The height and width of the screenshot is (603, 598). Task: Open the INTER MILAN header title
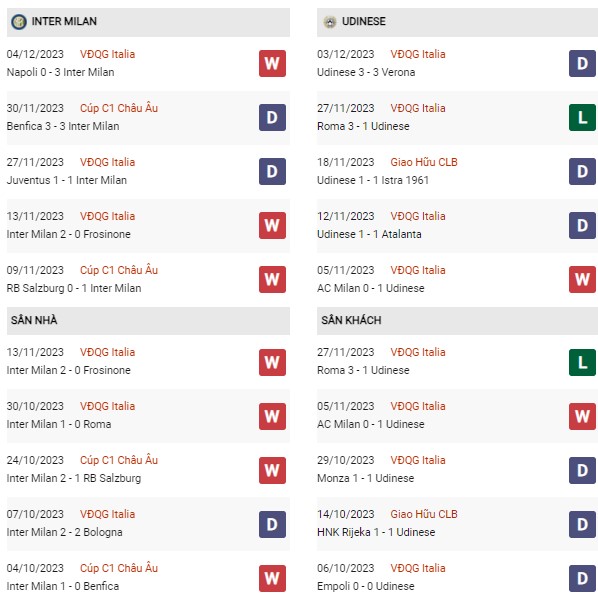(64, 21)
